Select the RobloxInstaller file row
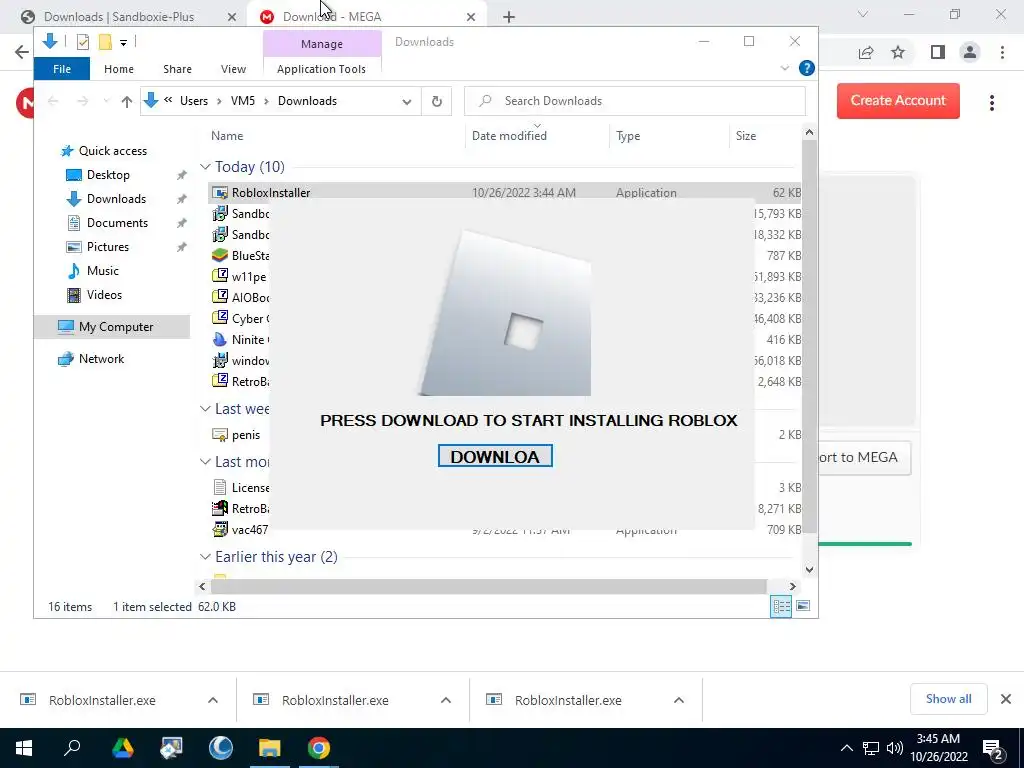Viewport: 1024px width, 768px height. point(504,193)
